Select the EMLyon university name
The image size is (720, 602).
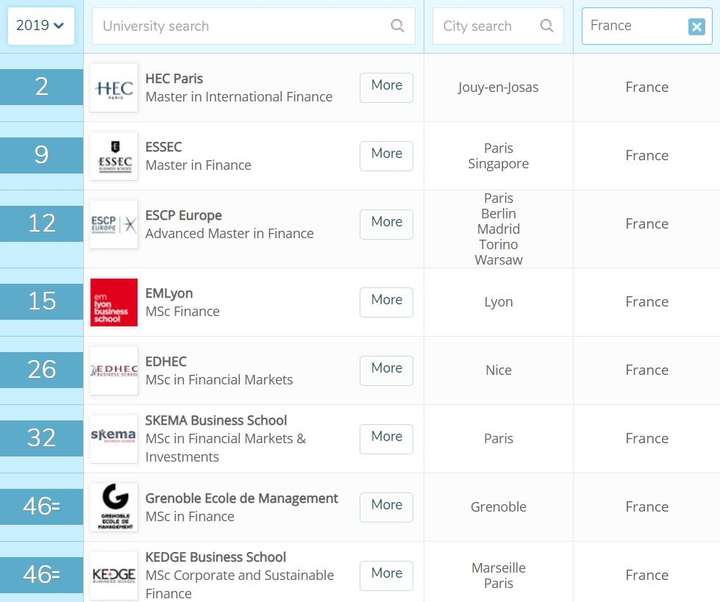tap(169, 293)
